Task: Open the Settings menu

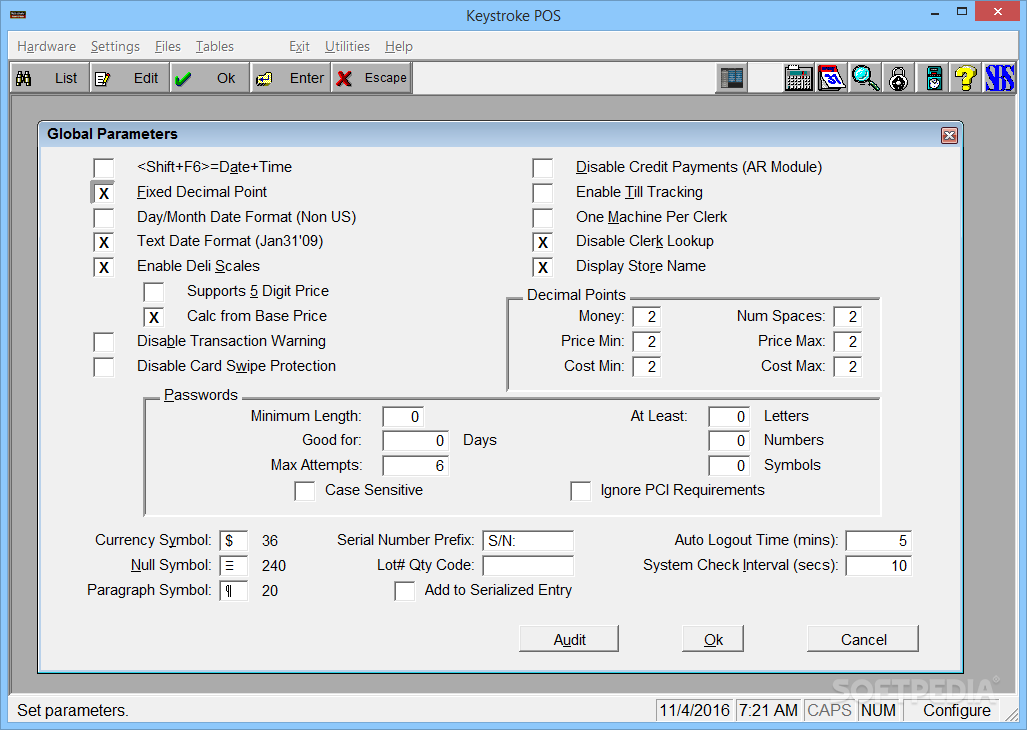Action: [115, 46]
